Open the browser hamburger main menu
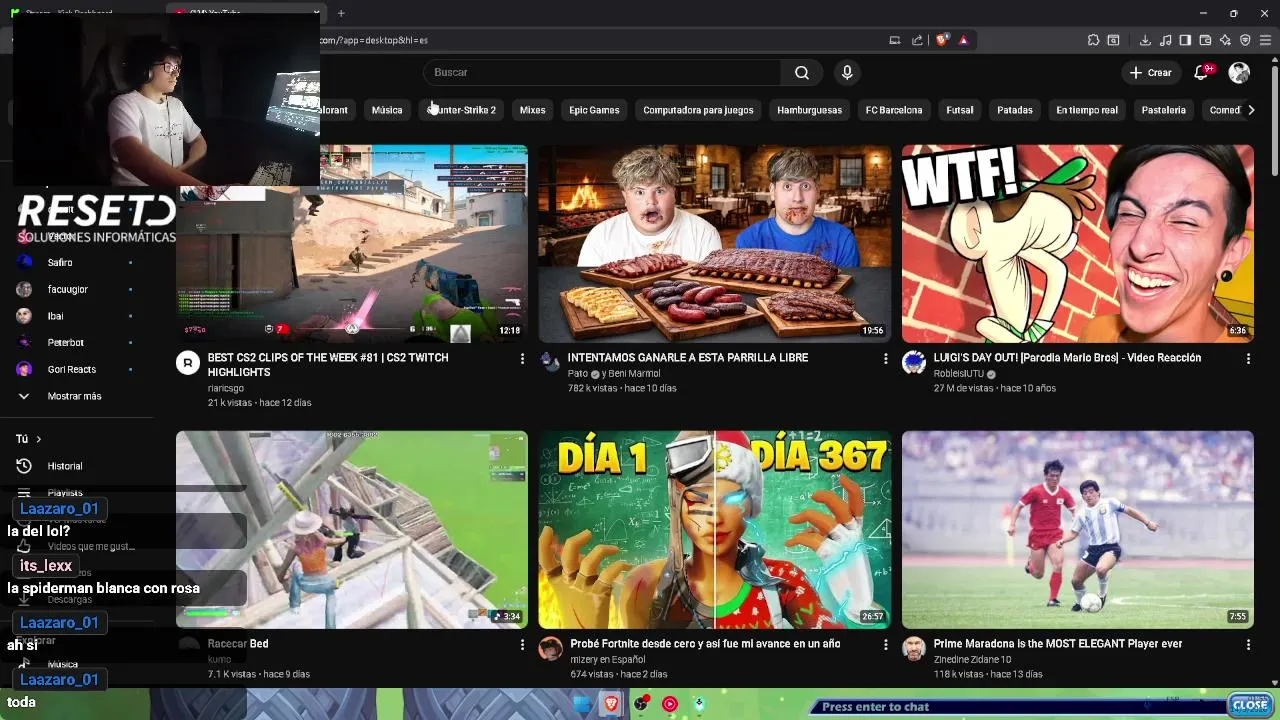Image resolution: width=1280 pixels, height=720 pixels. click(1265, 40)
